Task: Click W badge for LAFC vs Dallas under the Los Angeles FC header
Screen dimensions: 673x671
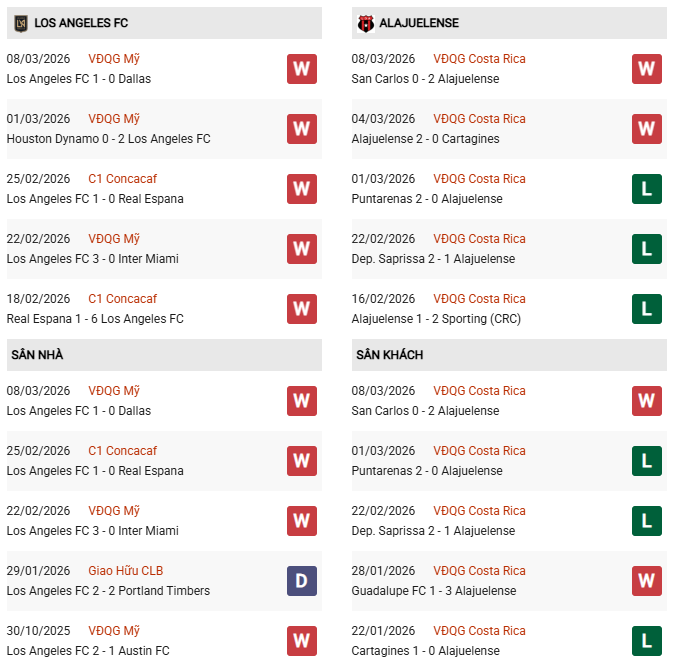Action: (302, 69)
